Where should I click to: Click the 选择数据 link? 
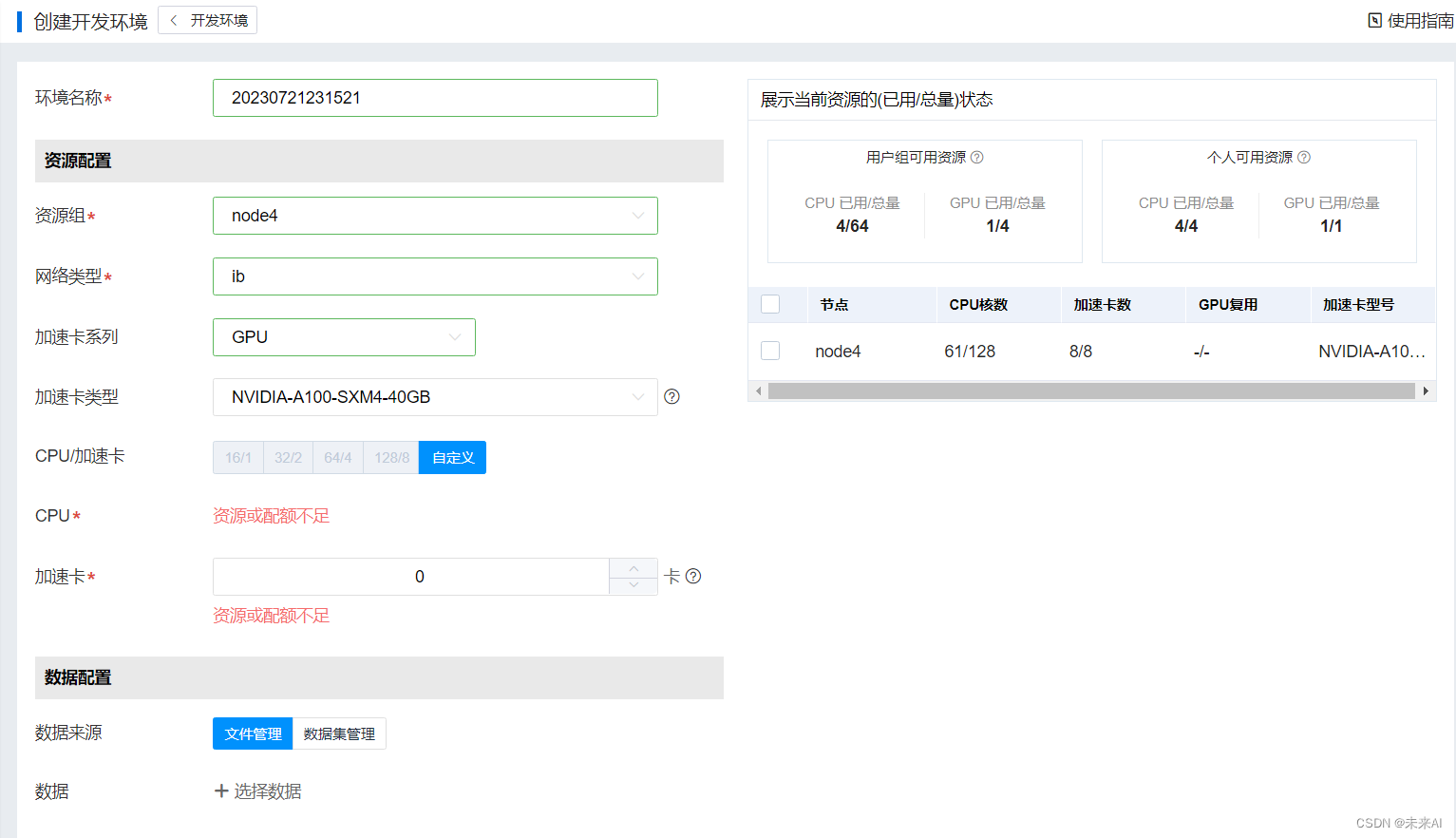coord(267,790)
